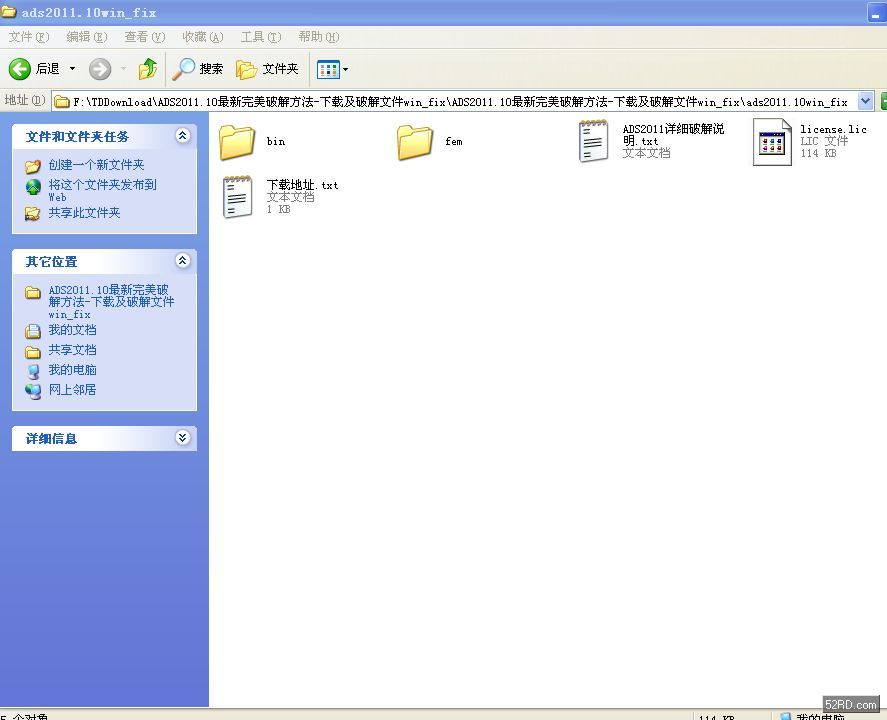
Task: Collapse the 其它位置 panel
Action: 182,261
